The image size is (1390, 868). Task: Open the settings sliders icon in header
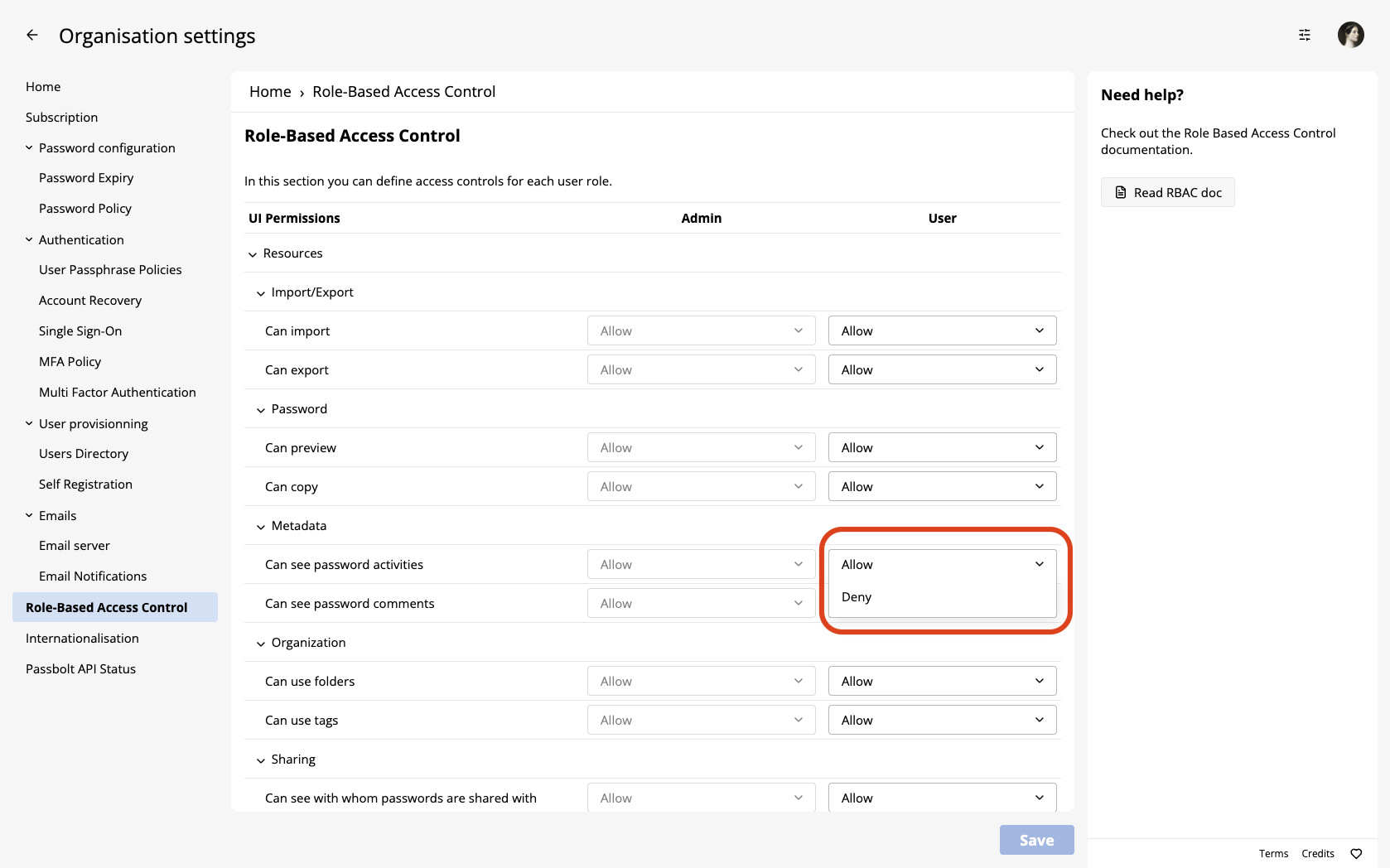pyautogui.click(x=1304, y=35)
